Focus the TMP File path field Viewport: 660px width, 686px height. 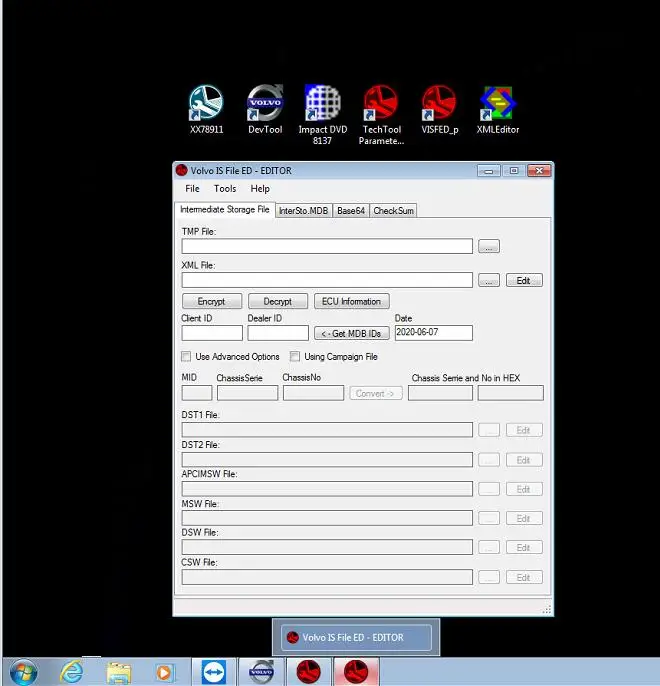coord(327,246)
